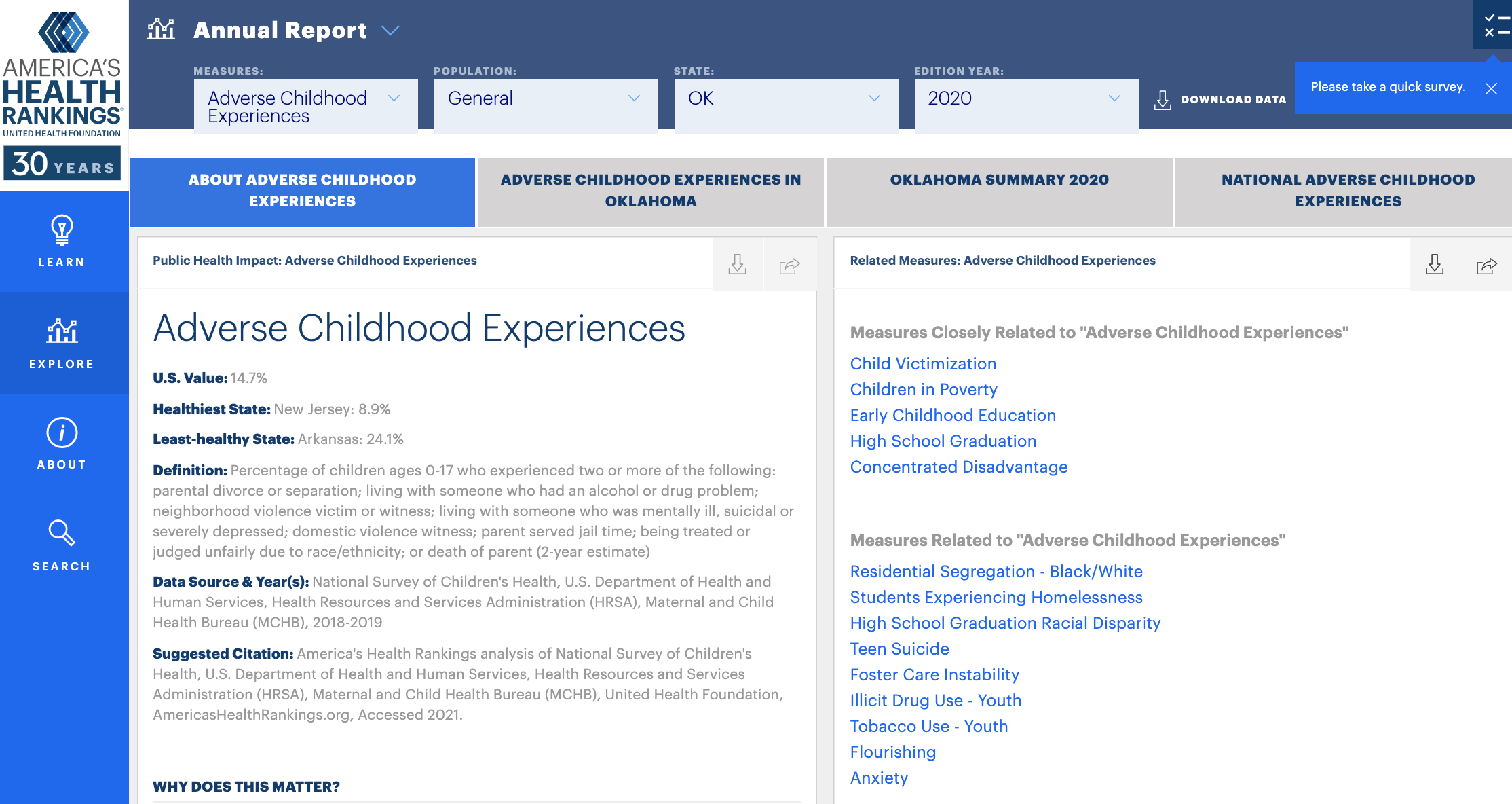The height and width of the screenshot is (804, 1512).
Task: Click the Child Victimization related measure link
Action: (922, 363)
